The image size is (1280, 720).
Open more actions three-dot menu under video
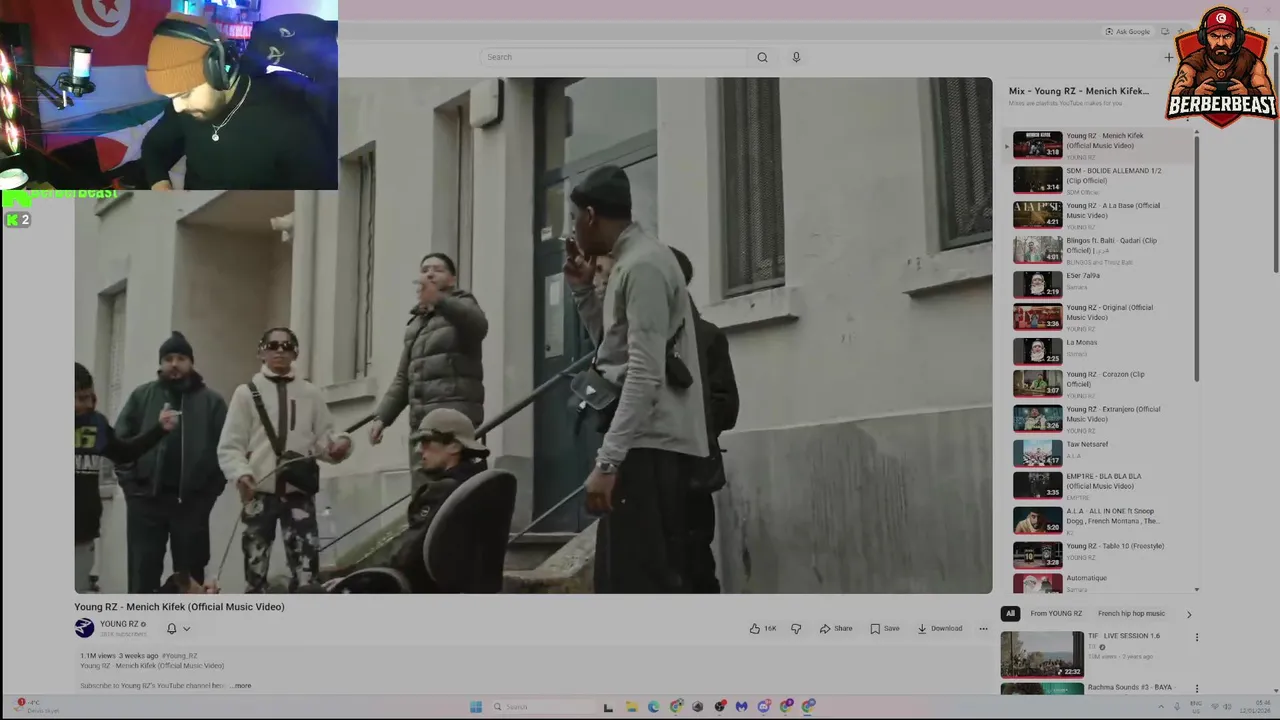click(x=983, y=629)
